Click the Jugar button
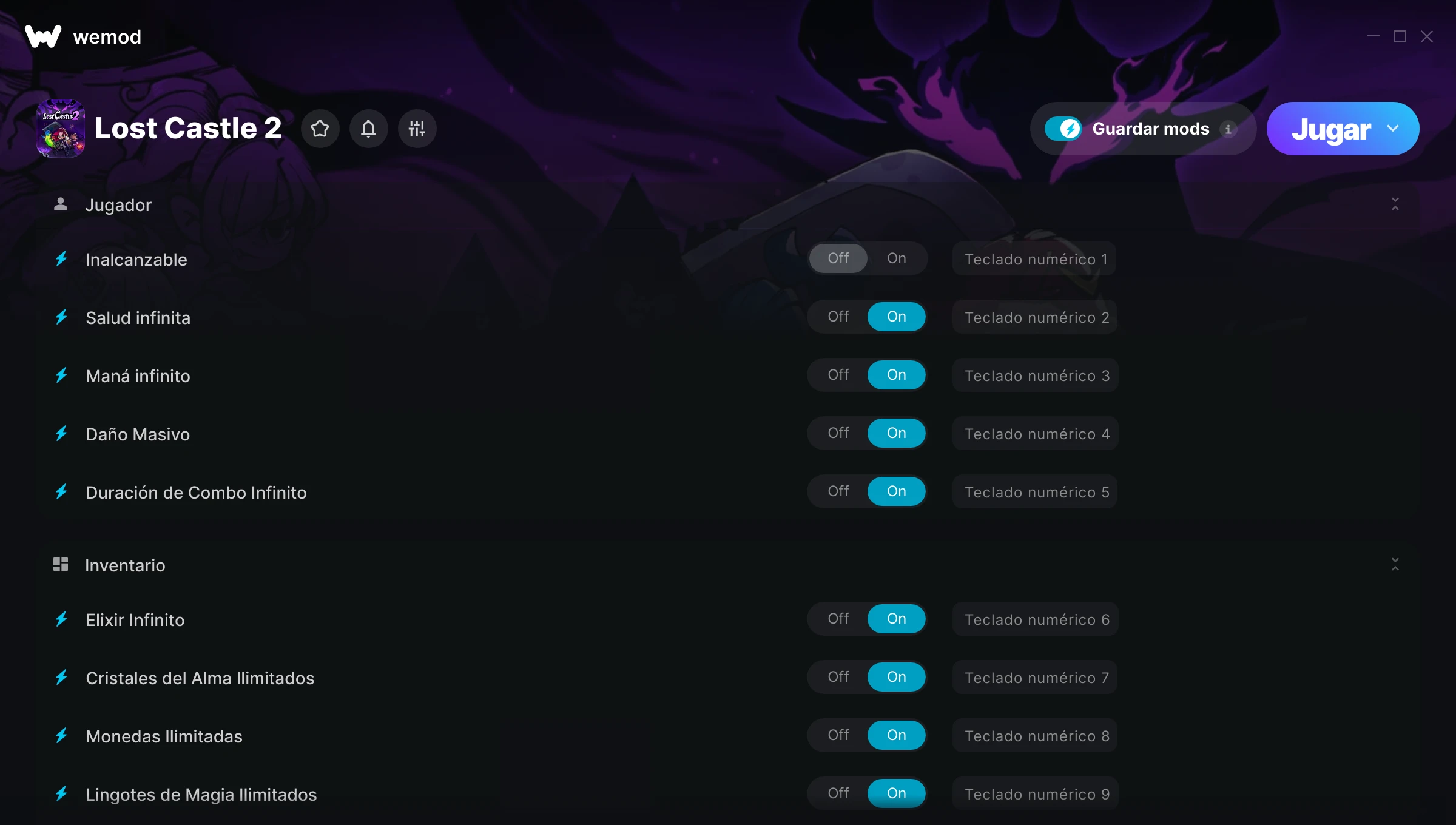This screenshot has height=825, width=1456. coord(1331,129)
